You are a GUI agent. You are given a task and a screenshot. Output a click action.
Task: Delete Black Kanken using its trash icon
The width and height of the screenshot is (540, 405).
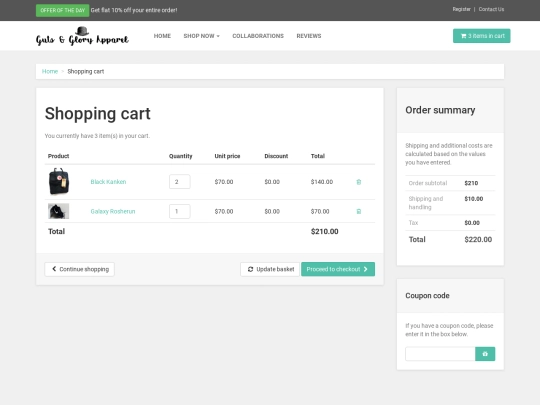359,182
